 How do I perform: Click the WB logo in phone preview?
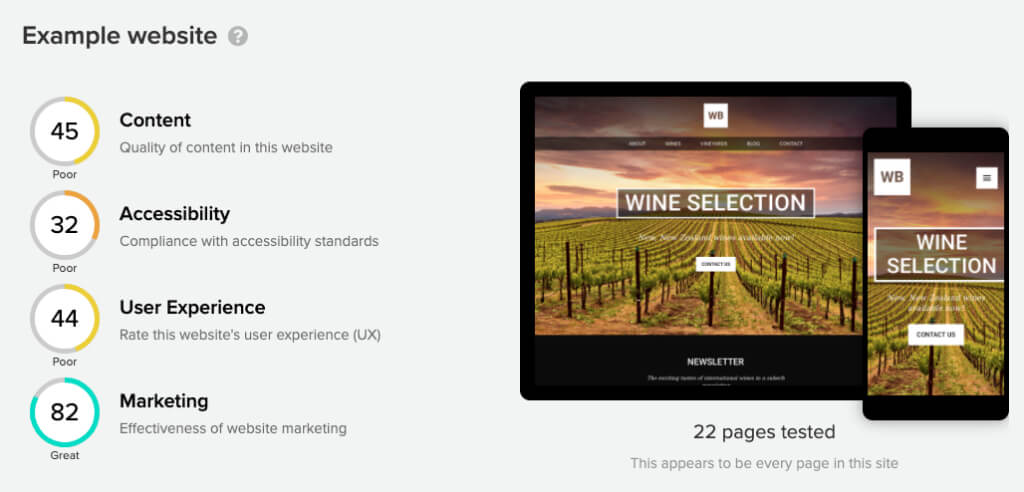(x=891, y=177)
